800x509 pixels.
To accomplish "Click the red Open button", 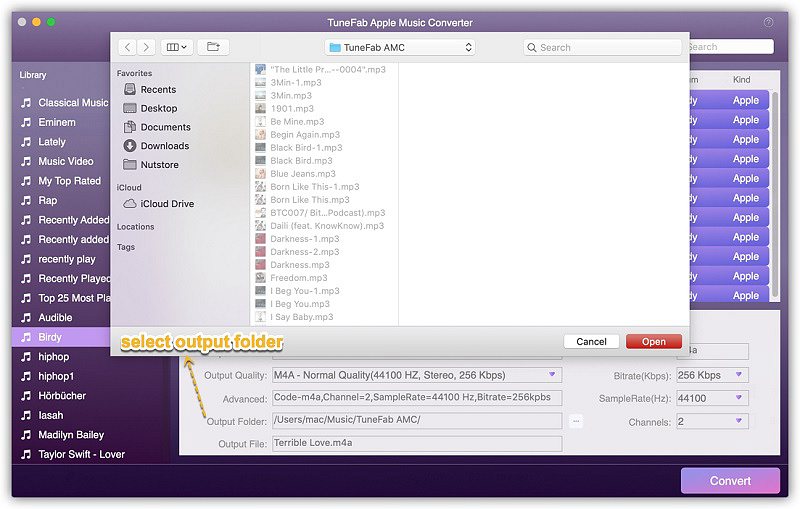I will click(x=653, y=342).
